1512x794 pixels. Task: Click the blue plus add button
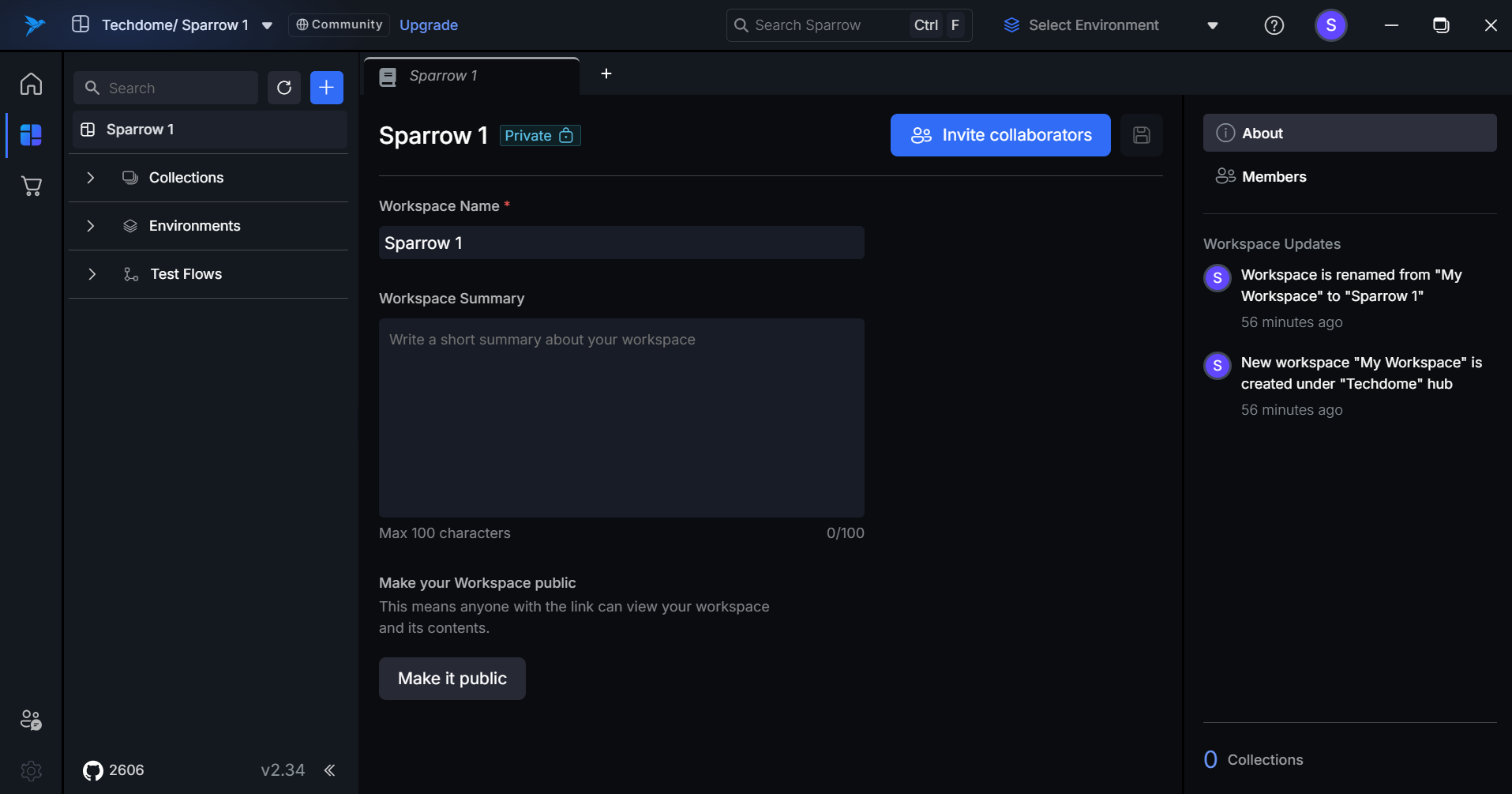pos(326,88)
